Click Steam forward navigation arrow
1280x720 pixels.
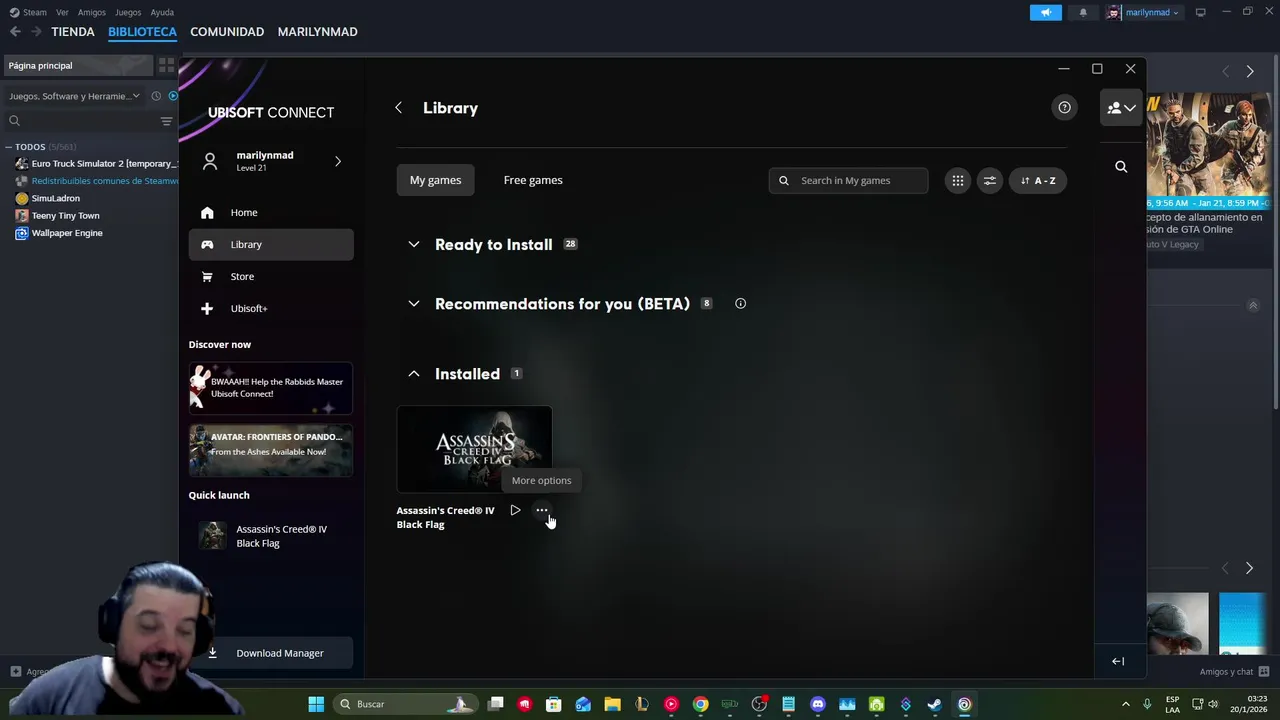pyautogui.click(x=36, y=32)
